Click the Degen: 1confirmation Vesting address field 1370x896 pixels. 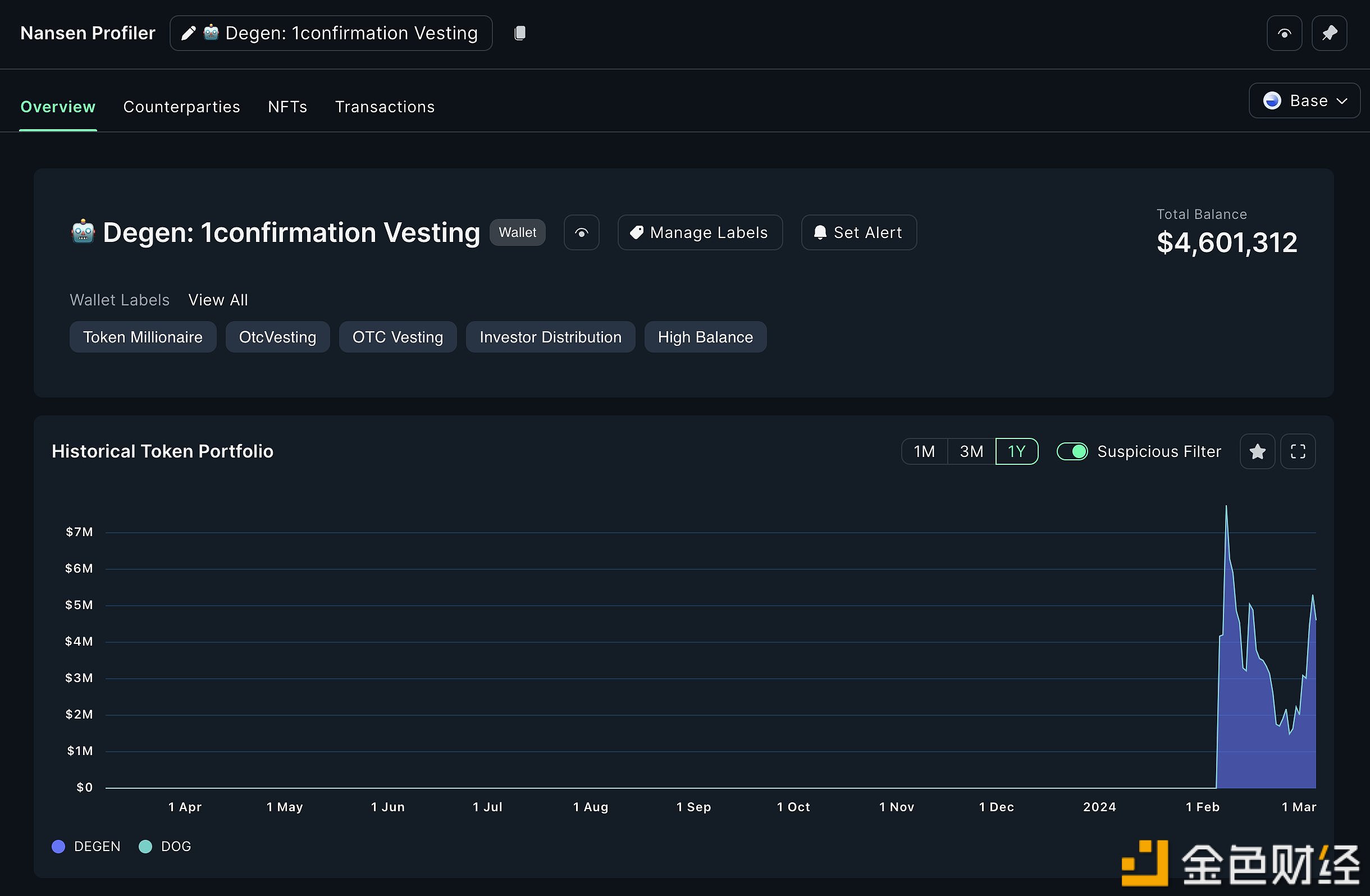331,33
